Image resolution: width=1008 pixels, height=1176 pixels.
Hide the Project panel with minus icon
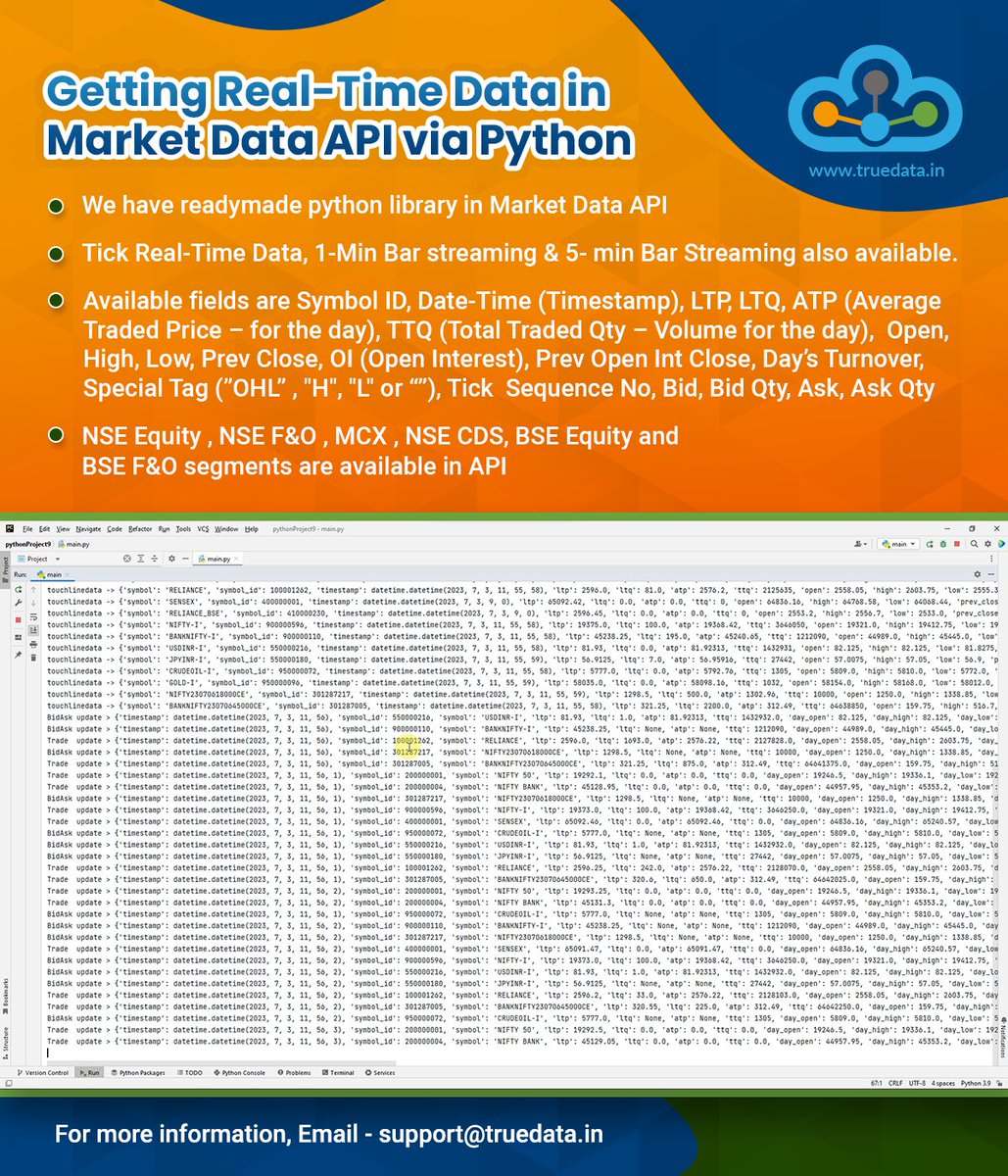(x=185, y=559)
